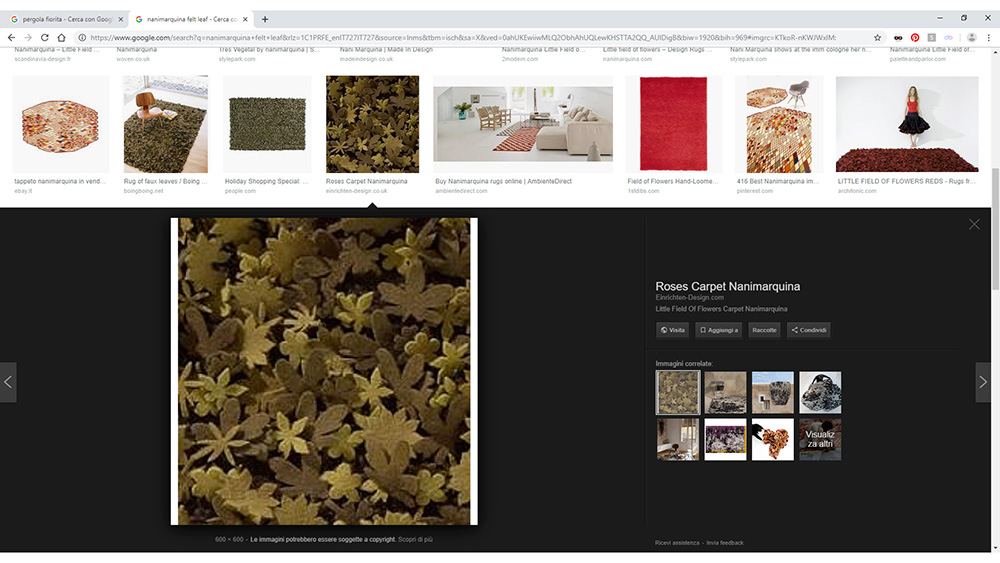The height and width of the screenshot is (563, 1000).
Task: Show the previous image in preview
Action: point(8,382)
